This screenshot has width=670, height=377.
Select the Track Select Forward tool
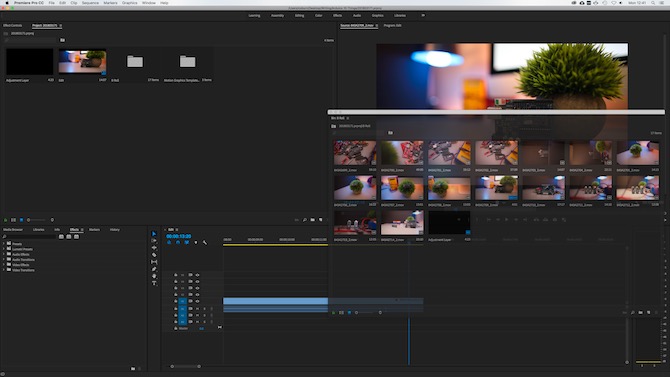pos(154,241)
